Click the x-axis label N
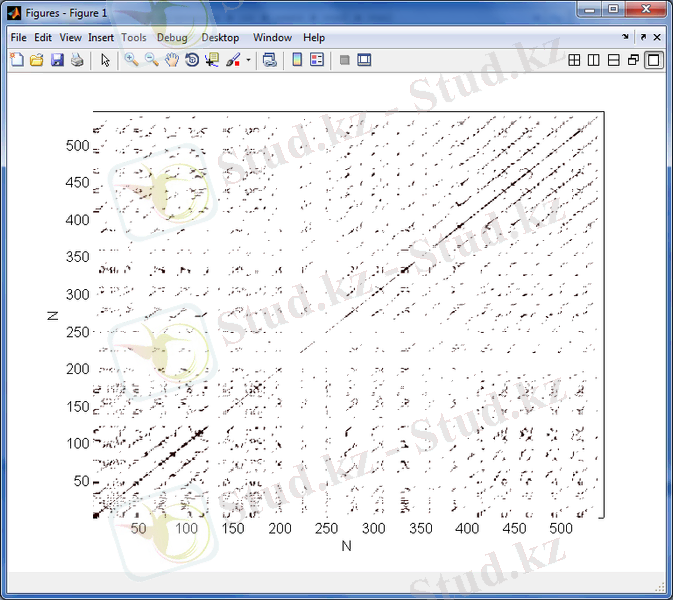673x600 pixels. pyautogui.click(x=346, y=546)
